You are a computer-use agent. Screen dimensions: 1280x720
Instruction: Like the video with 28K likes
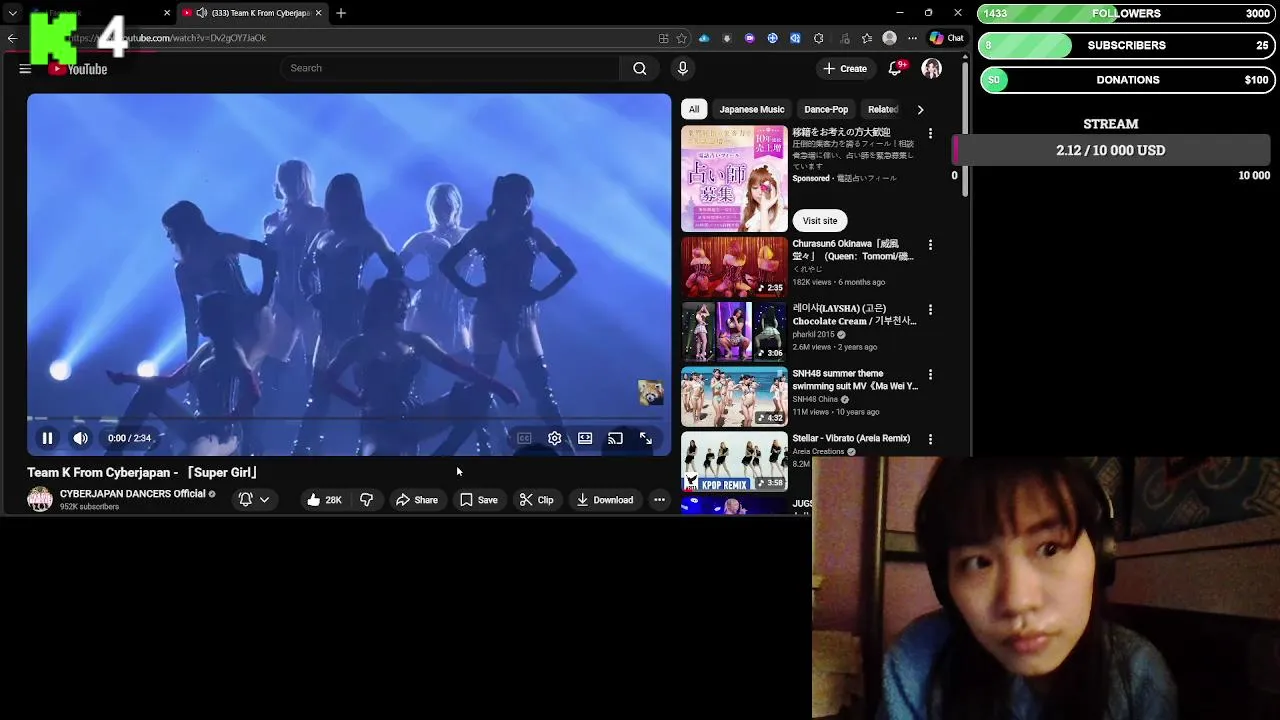coord(324,500)
